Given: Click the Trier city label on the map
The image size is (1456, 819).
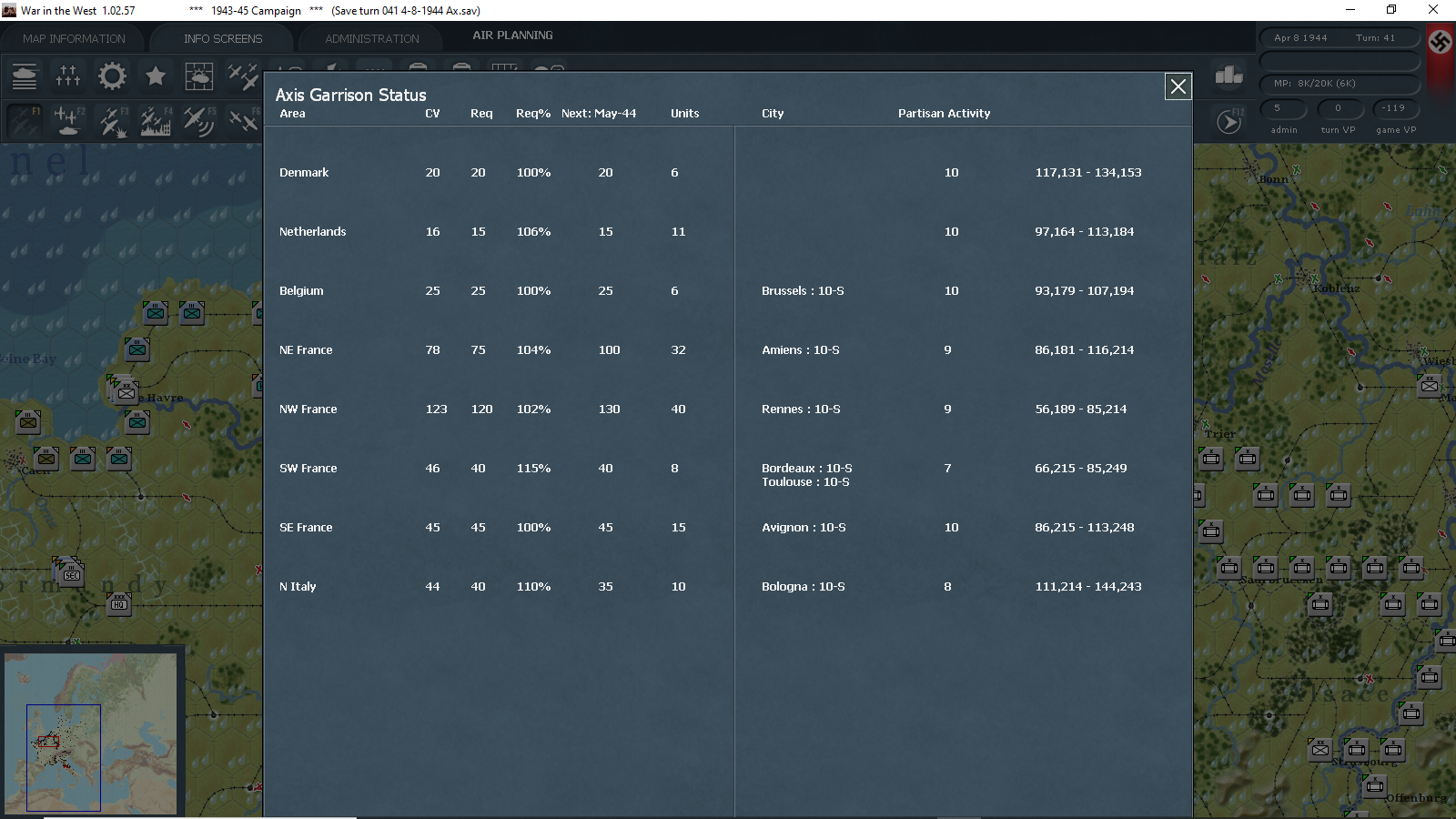Looking at the screenshot, I should coord(1219,434).
